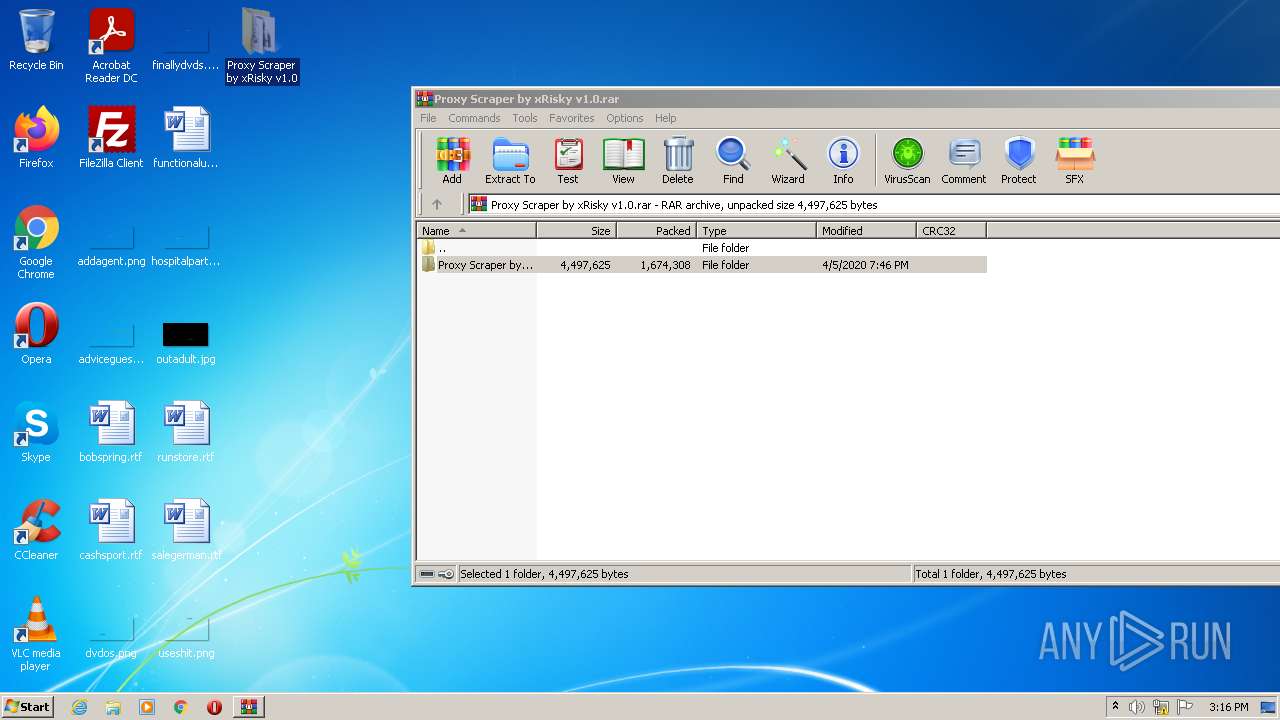This screenshot has height=720, width=1280.
Task: Select the cashsport.rtf desktop file
Action: coord(111,530)
